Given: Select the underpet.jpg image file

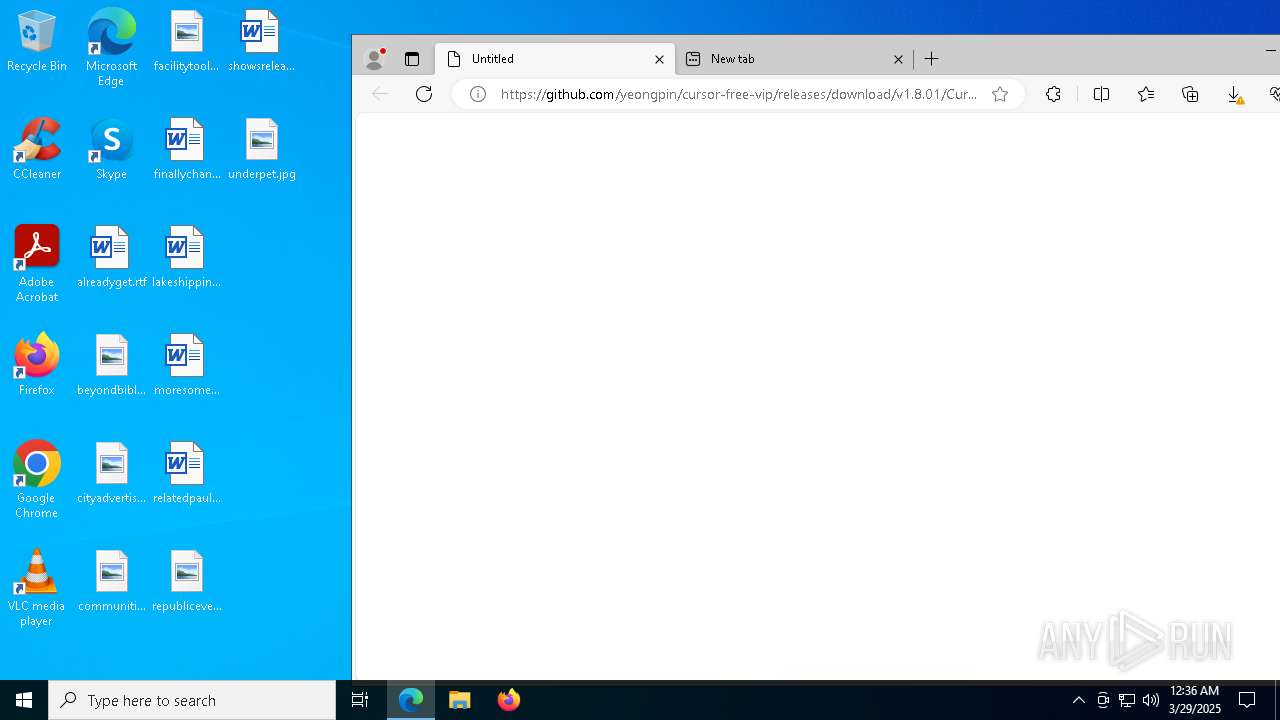Looking at the screenshot, I should tap(261, 149).
